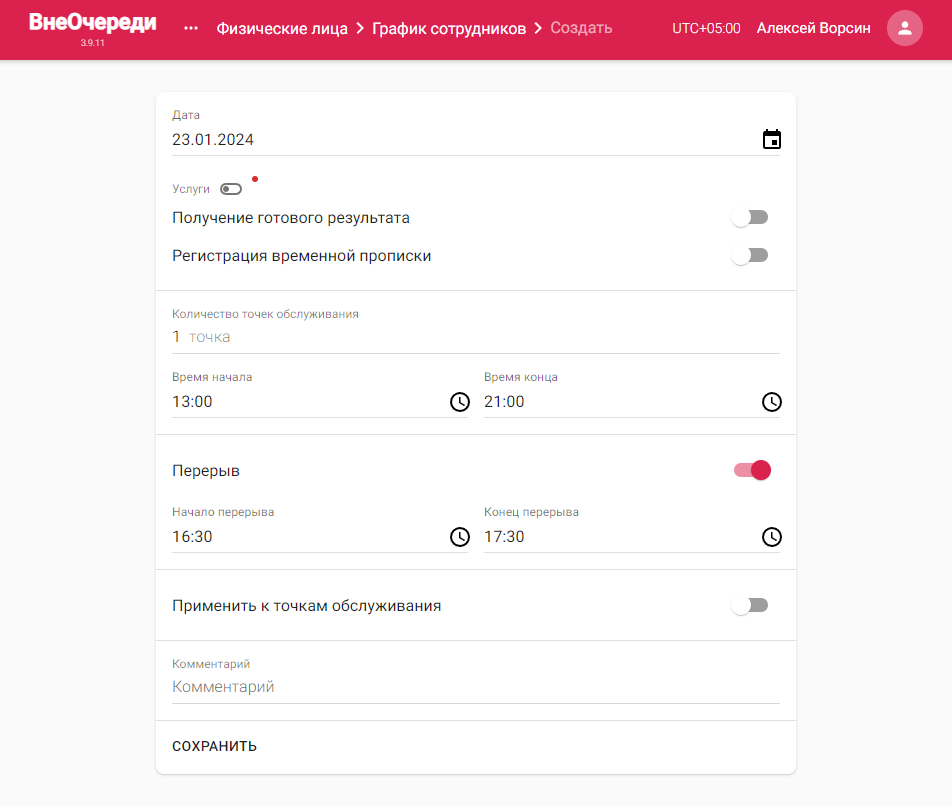Toggle Применить к точкам обслуживания

[750, 605]
